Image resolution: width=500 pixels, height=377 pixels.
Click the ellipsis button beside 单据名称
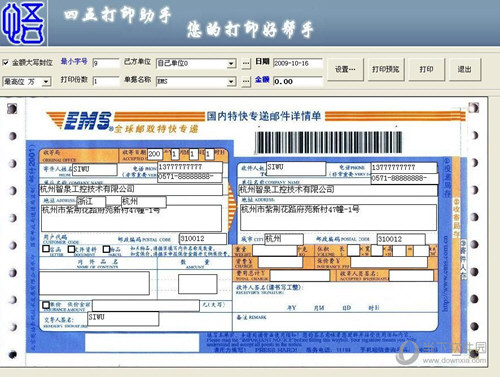pyautogui.click(x=246, y=81)
